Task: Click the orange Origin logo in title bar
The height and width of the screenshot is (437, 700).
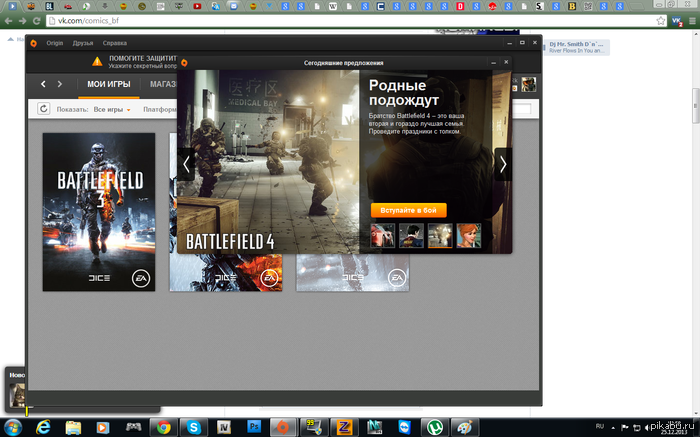Action: (x=33, y=44)
